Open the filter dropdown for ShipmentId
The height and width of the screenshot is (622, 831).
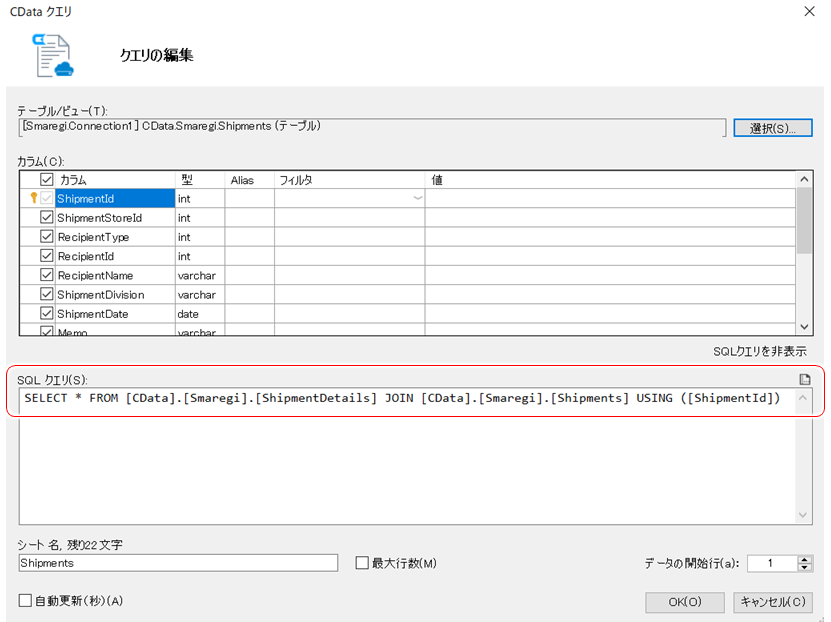418,198
